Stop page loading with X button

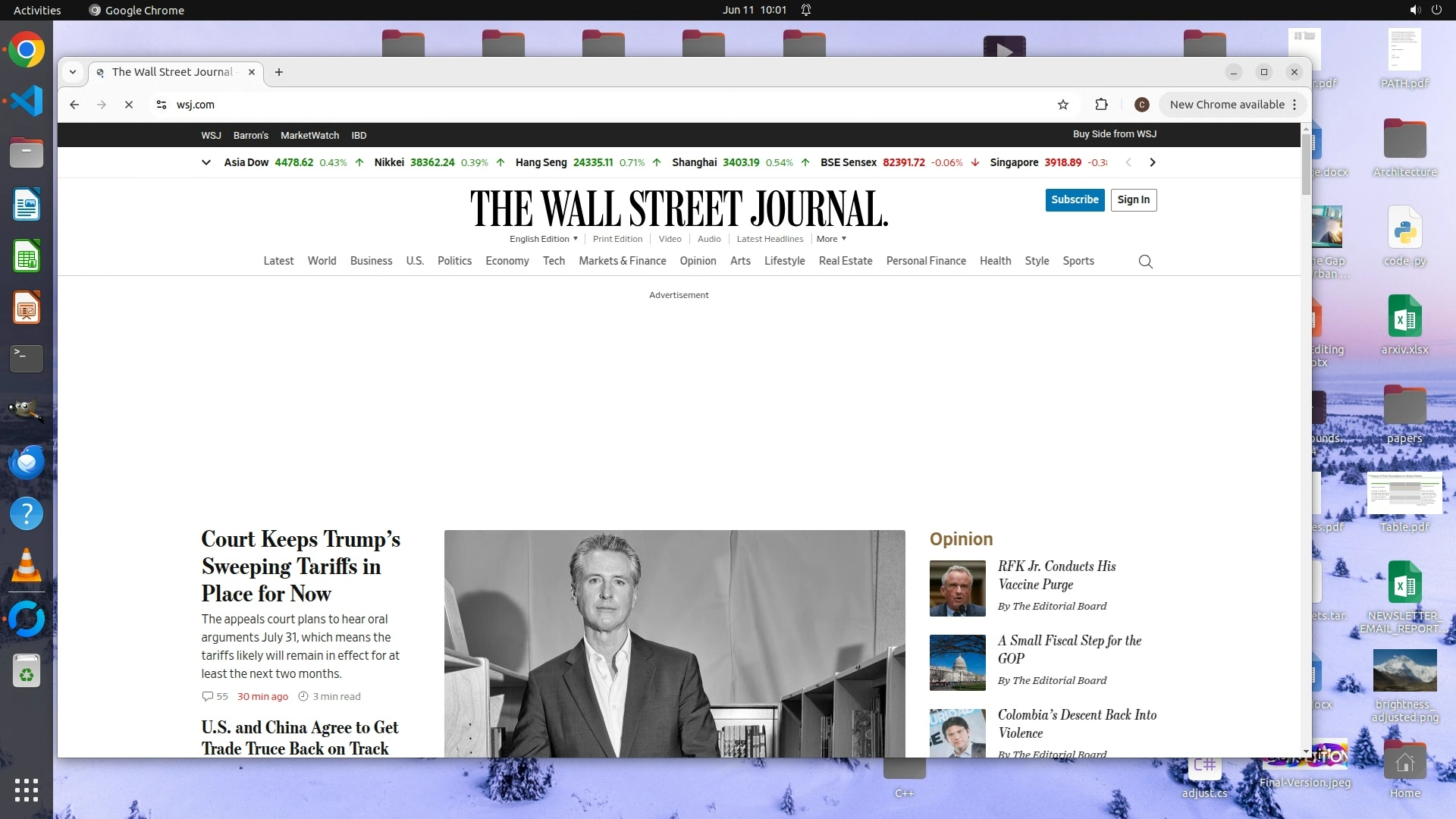pyautogui.click(x=129, y=105)
